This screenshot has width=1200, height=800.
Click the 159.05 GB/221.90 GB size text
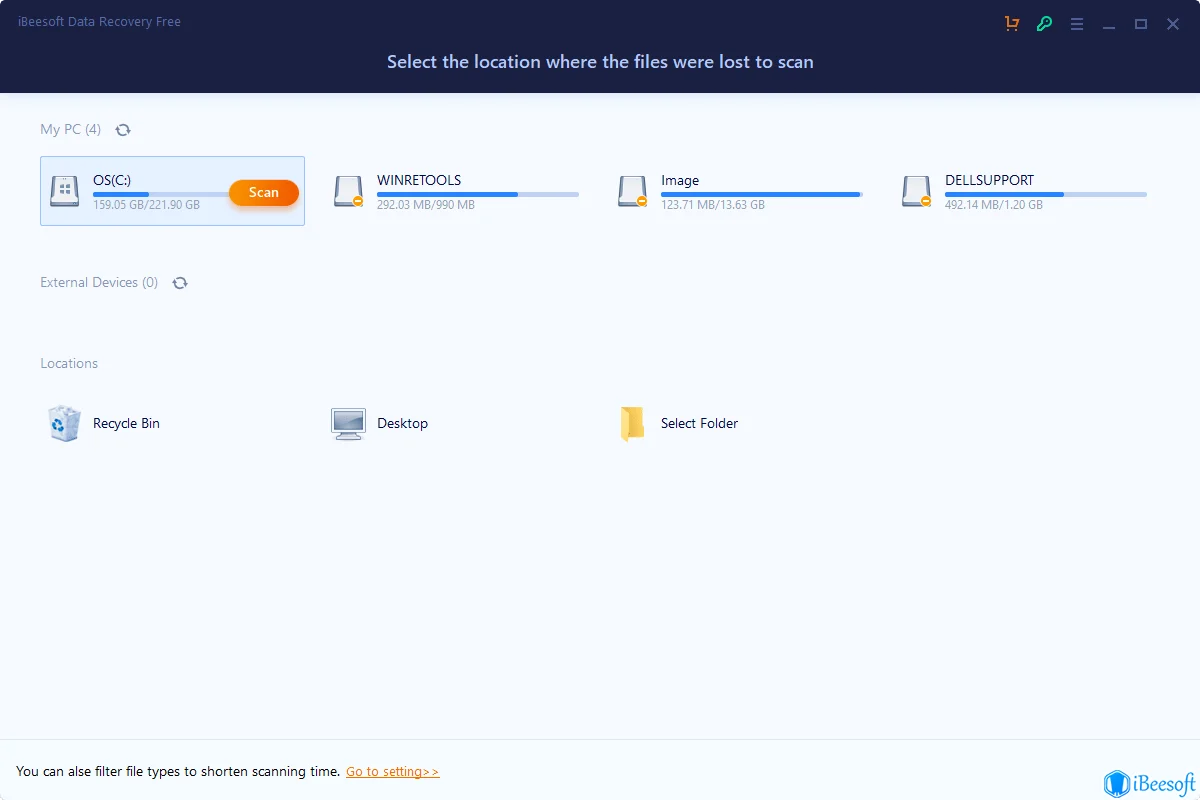point(146,205)
